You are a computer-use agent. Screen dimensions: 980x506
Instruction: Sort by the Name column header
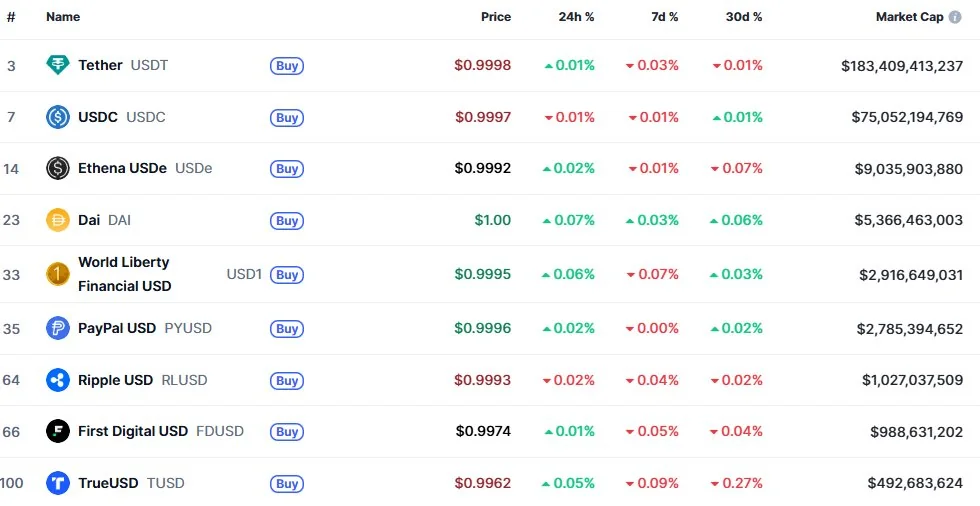63,17
